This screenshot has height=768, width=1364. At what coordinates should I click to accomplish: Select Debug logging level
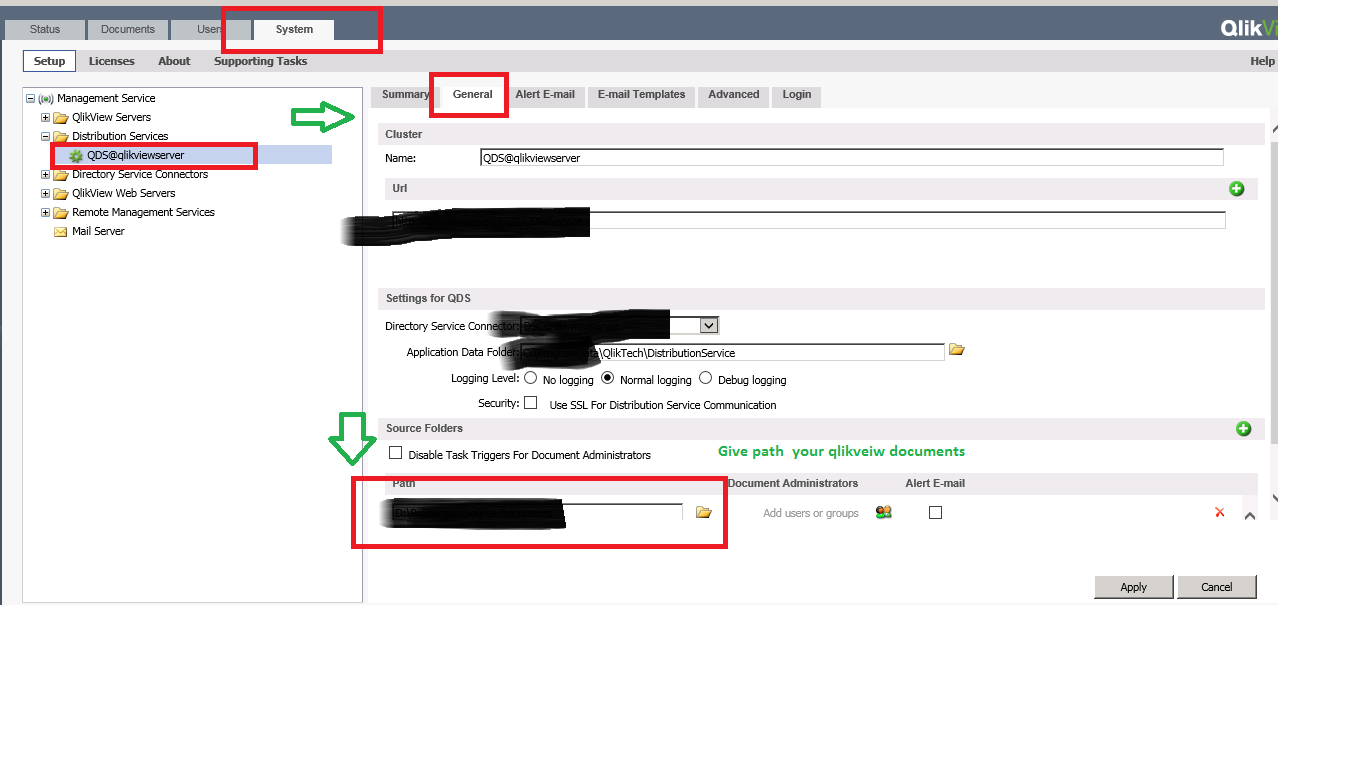click(x=705, y=378)
